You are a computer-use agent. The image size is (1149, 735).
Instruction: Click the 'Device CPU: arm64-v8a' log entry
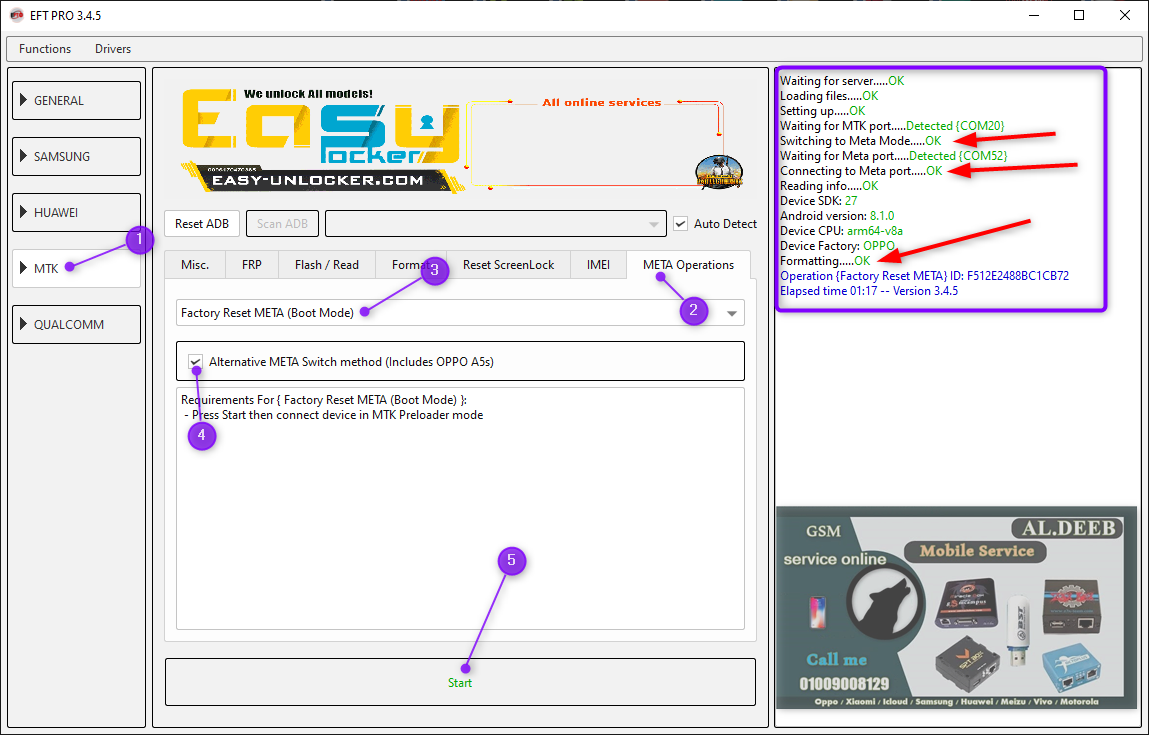[841, 231]
